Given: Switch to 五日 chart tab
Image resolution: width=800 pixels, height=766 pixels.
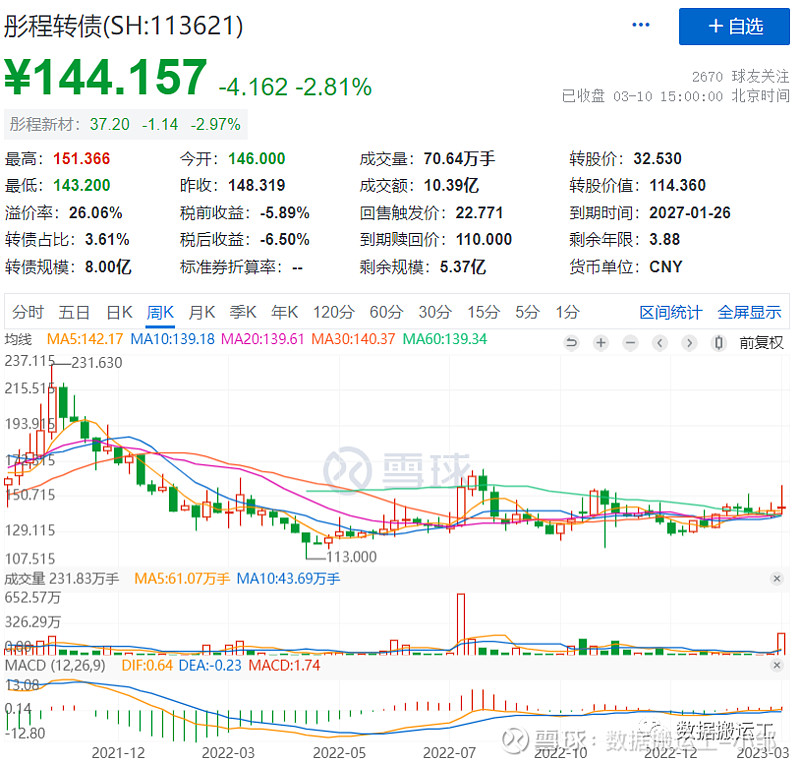Looking at the screenshot, I should point(74,312).
